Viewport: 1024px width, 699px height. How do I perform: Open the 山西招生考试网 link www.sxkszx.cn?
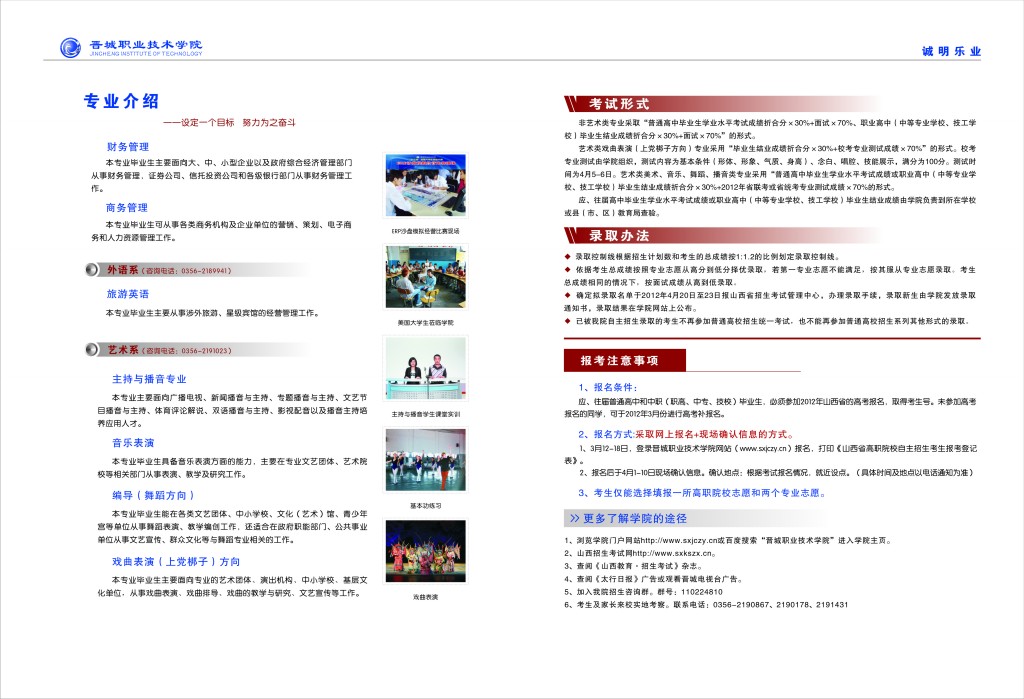[674, 553]
